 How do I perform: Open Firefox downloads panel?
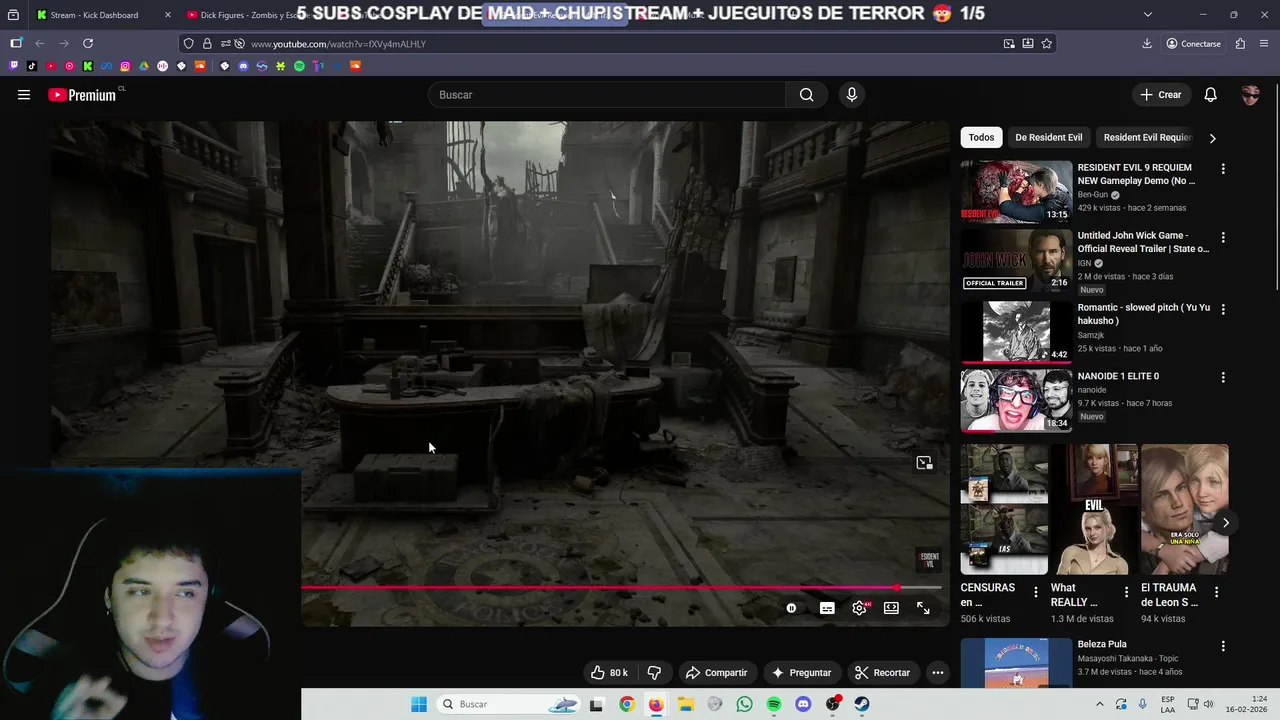click(1146, 43)
